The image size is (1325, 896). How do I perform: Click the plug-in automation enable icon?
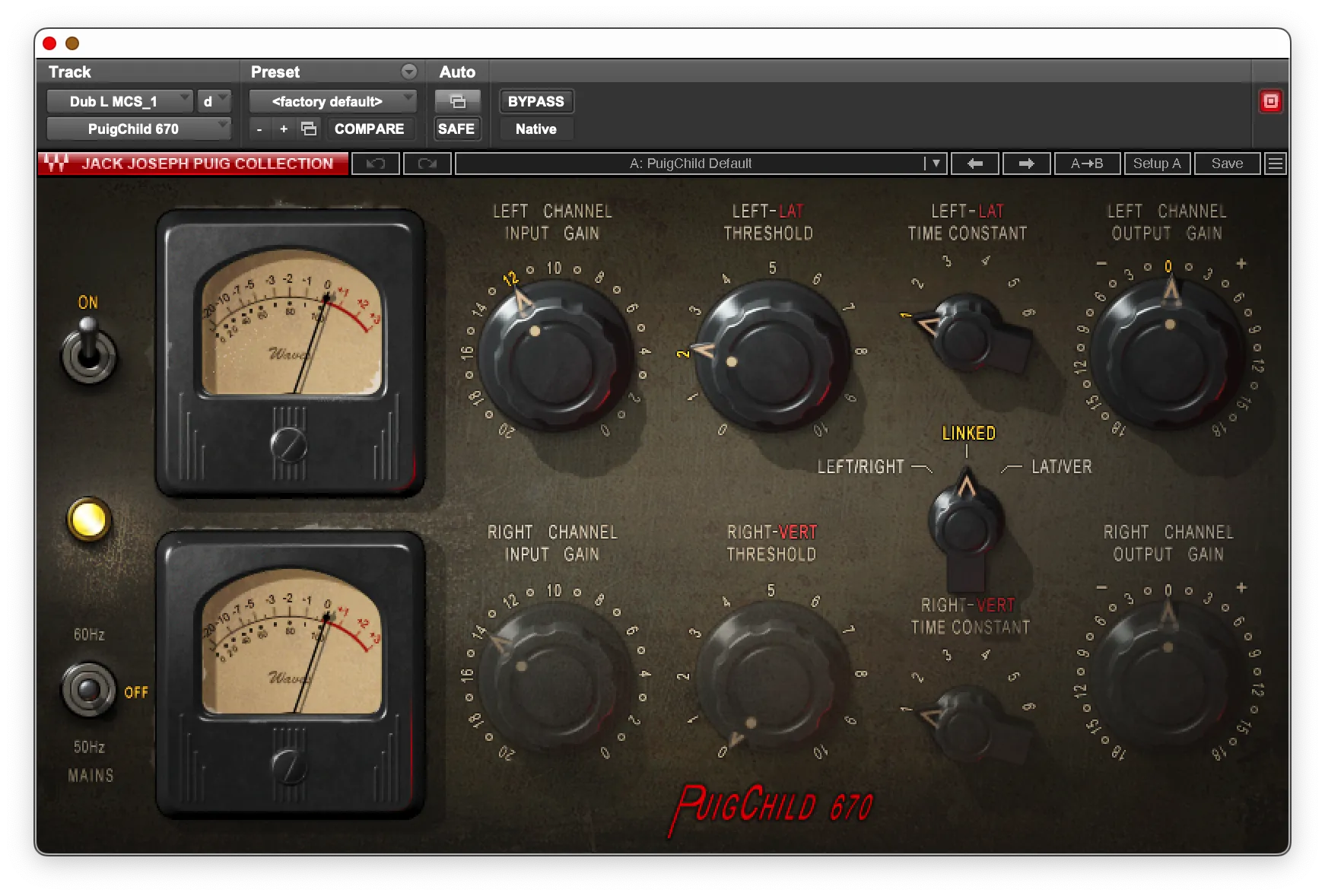tap(457, 101)
